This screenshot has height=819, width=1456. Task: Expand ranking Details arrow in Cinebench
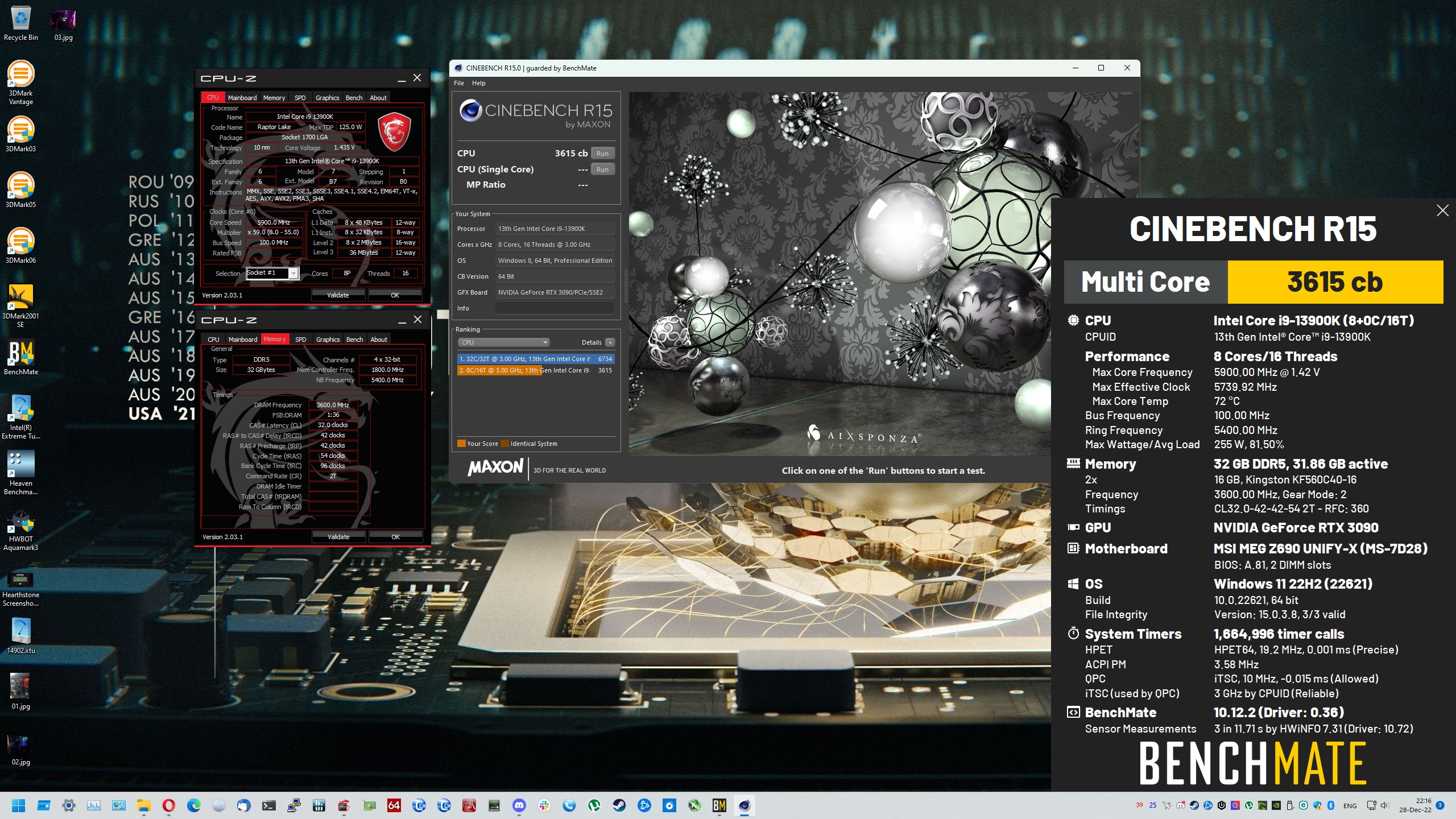(x=610, y=342)
